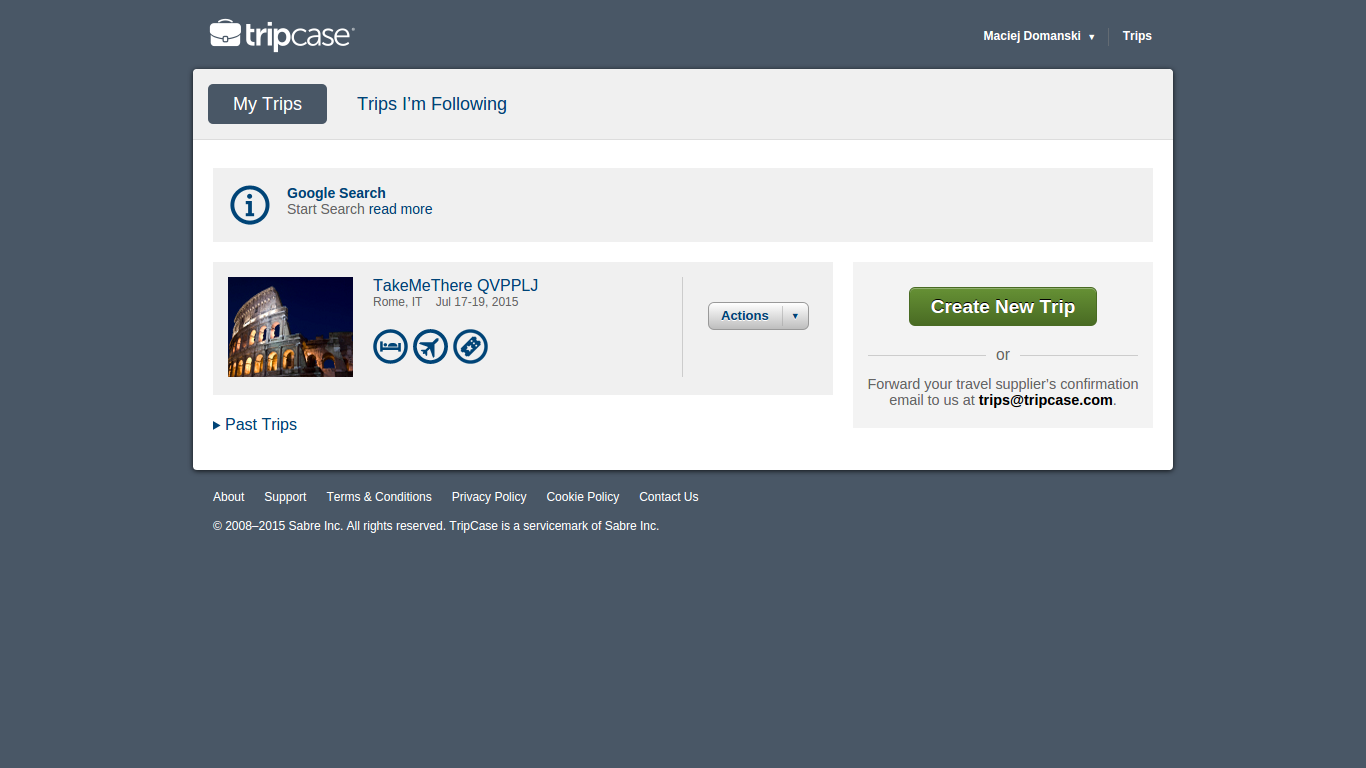Click the Colosseum trip thumbnail
This screenshot has height=768, width=1366.
[290, 327]
